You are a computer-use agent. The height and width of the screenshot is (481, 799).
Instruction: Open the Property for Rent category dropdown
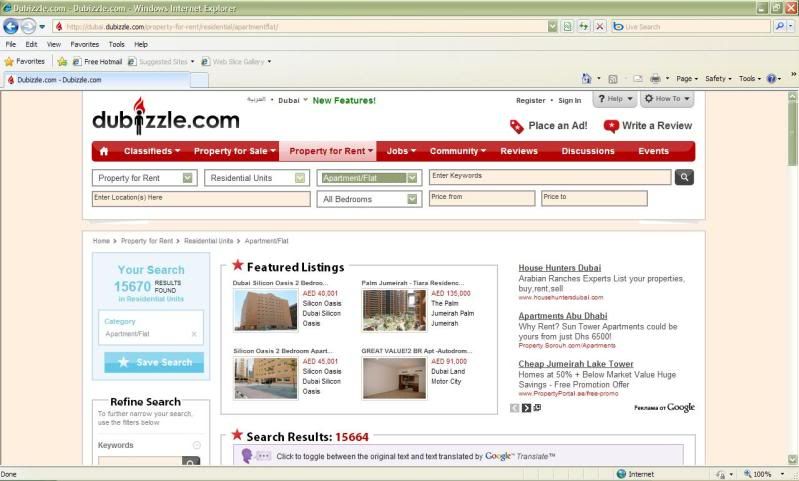[144, 178]
